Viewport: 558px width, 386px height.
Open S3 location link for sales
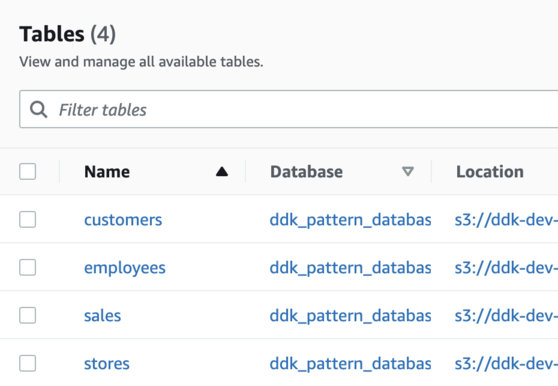point(506,316)
